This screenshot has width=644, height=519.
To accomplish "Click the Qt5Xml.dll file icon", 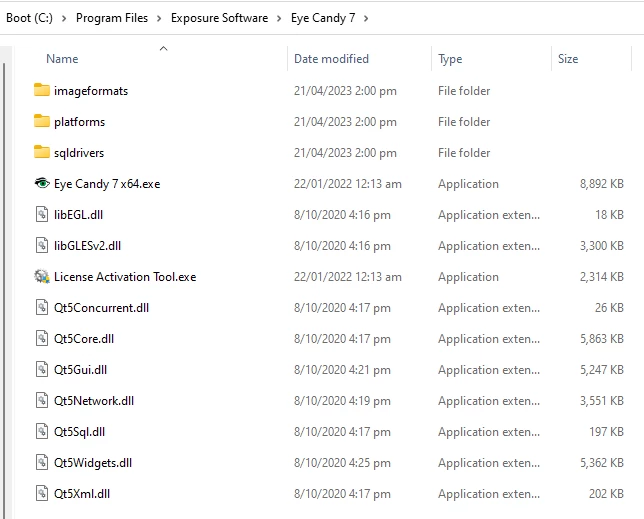I will 41,493.
